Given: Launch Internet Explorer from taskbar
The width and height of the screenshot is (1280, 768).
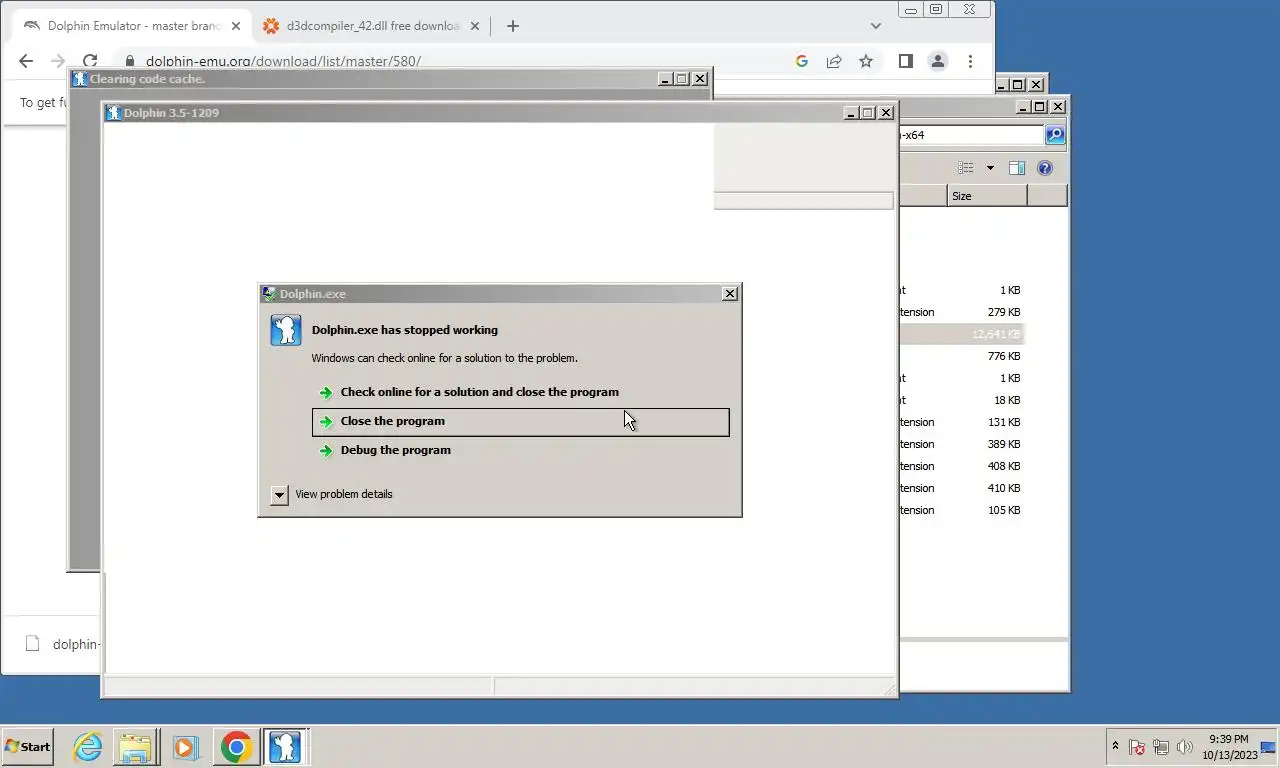Looking at the screenshot, I should [88, 746].
